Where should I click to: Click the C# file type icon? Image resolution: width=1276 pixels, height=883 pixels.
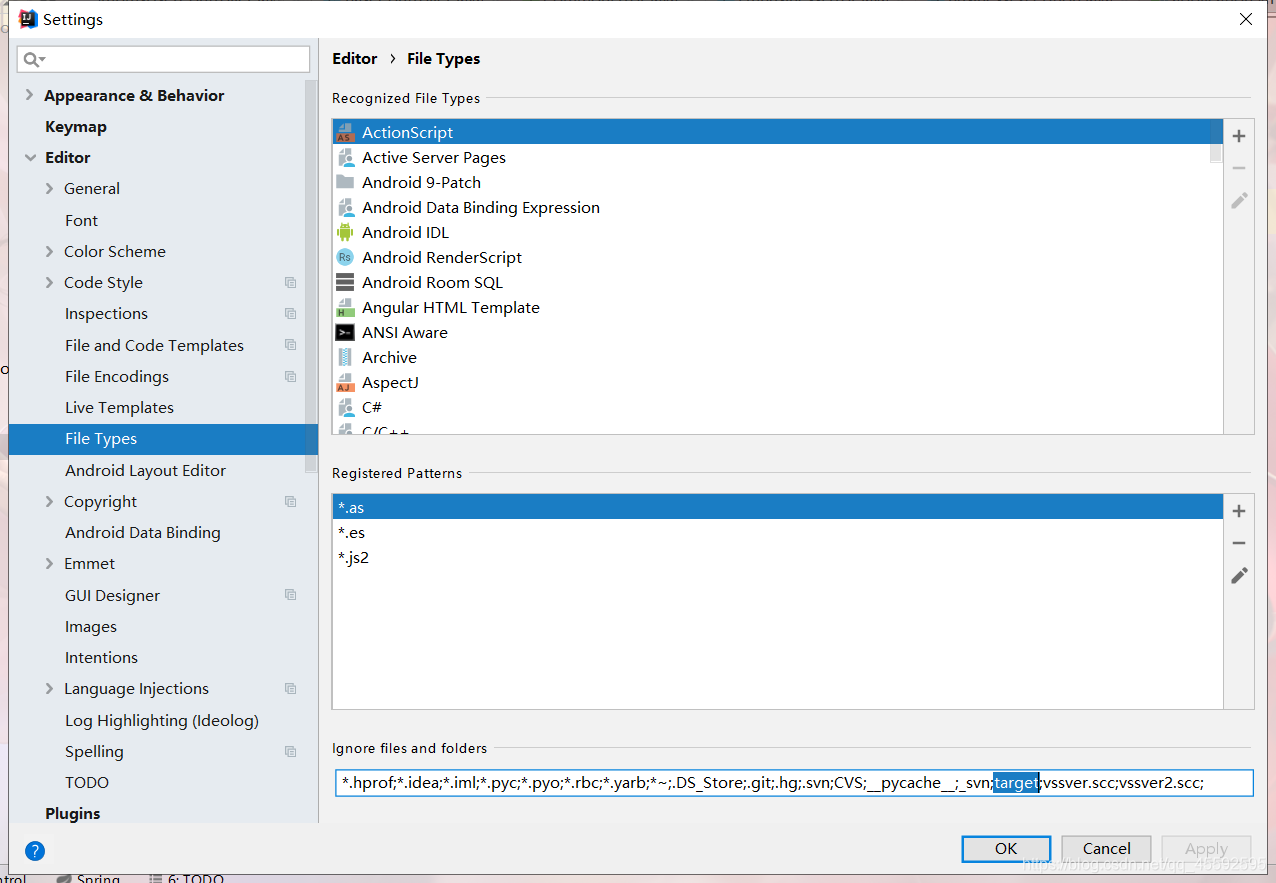point(345,407)
